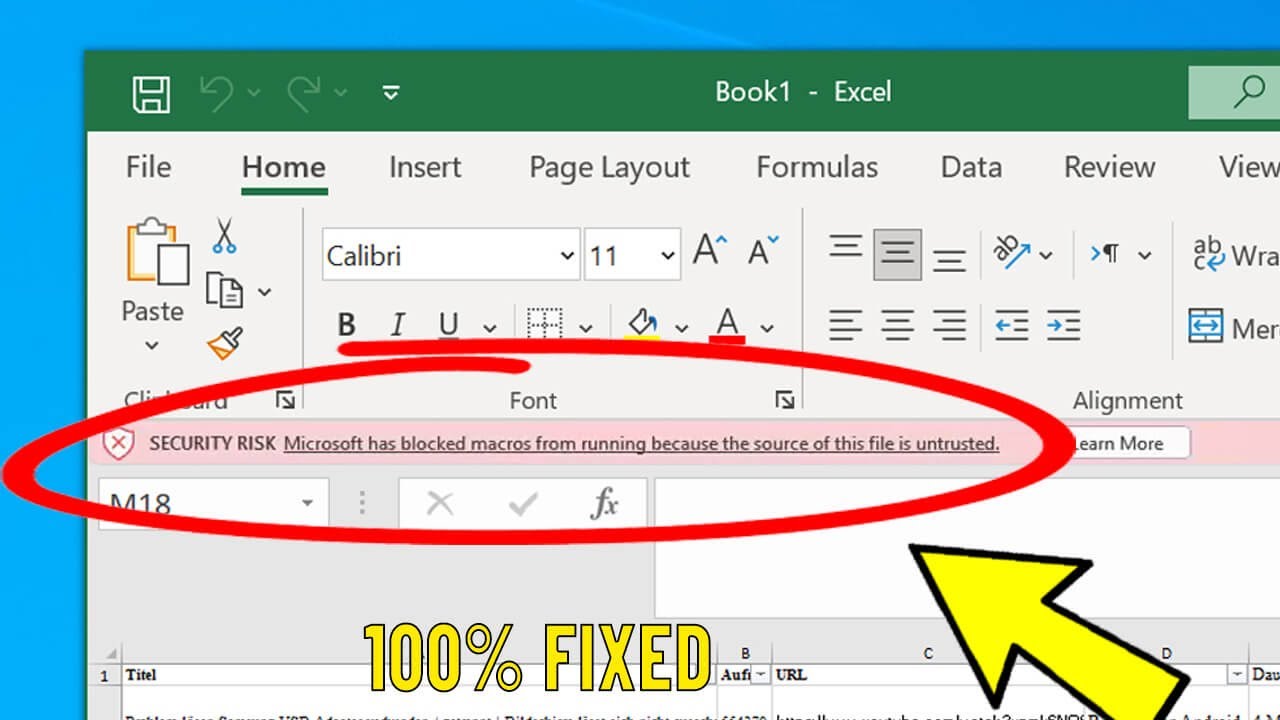Align text to the right
The image size is (1280, 720).
pos(949,325)
